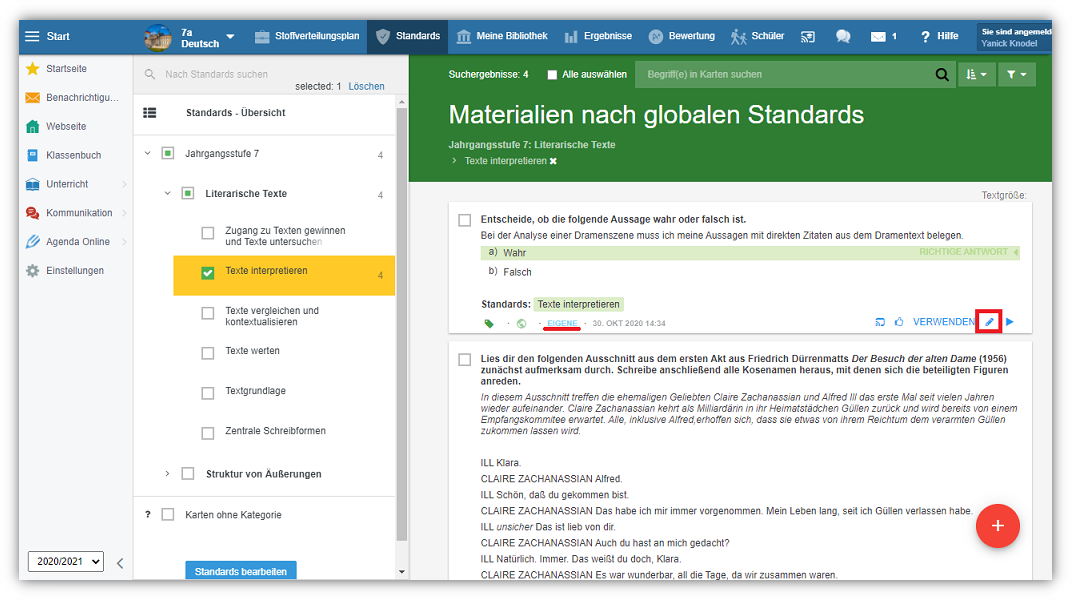1072x600 pixels.
Task: Check the Zentrale Schreibformen checkbox
Action: tap(208, 433)
